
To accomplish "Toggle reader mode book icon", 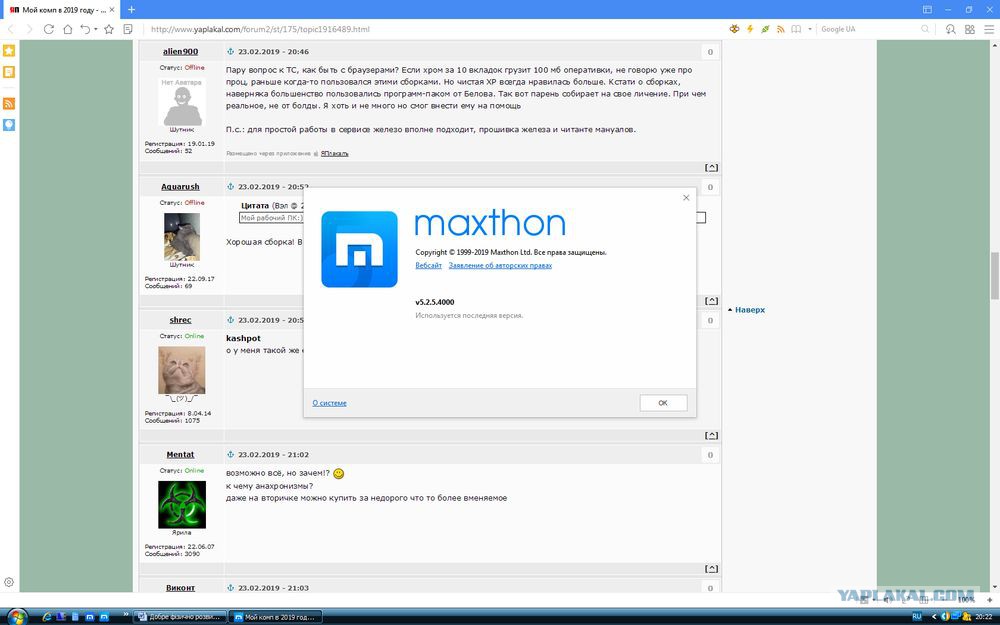I will click(x=796, y=29).
